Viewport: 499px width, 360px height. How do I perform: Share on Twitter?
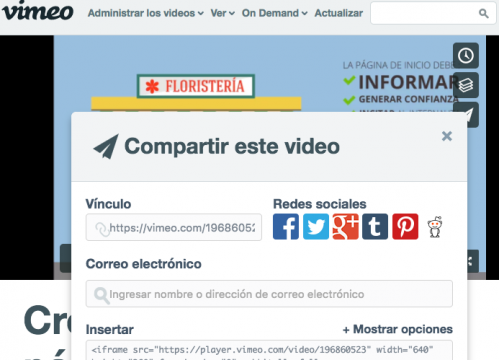316,227
